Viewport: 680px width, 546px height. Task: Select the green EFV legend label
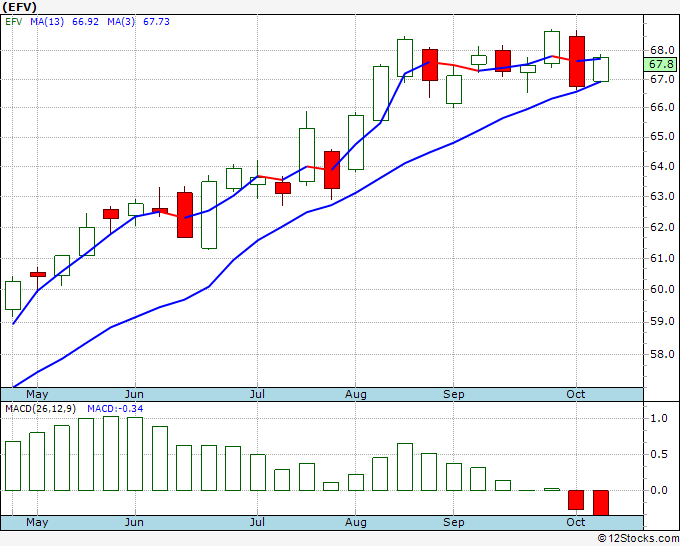coord(13,22)
